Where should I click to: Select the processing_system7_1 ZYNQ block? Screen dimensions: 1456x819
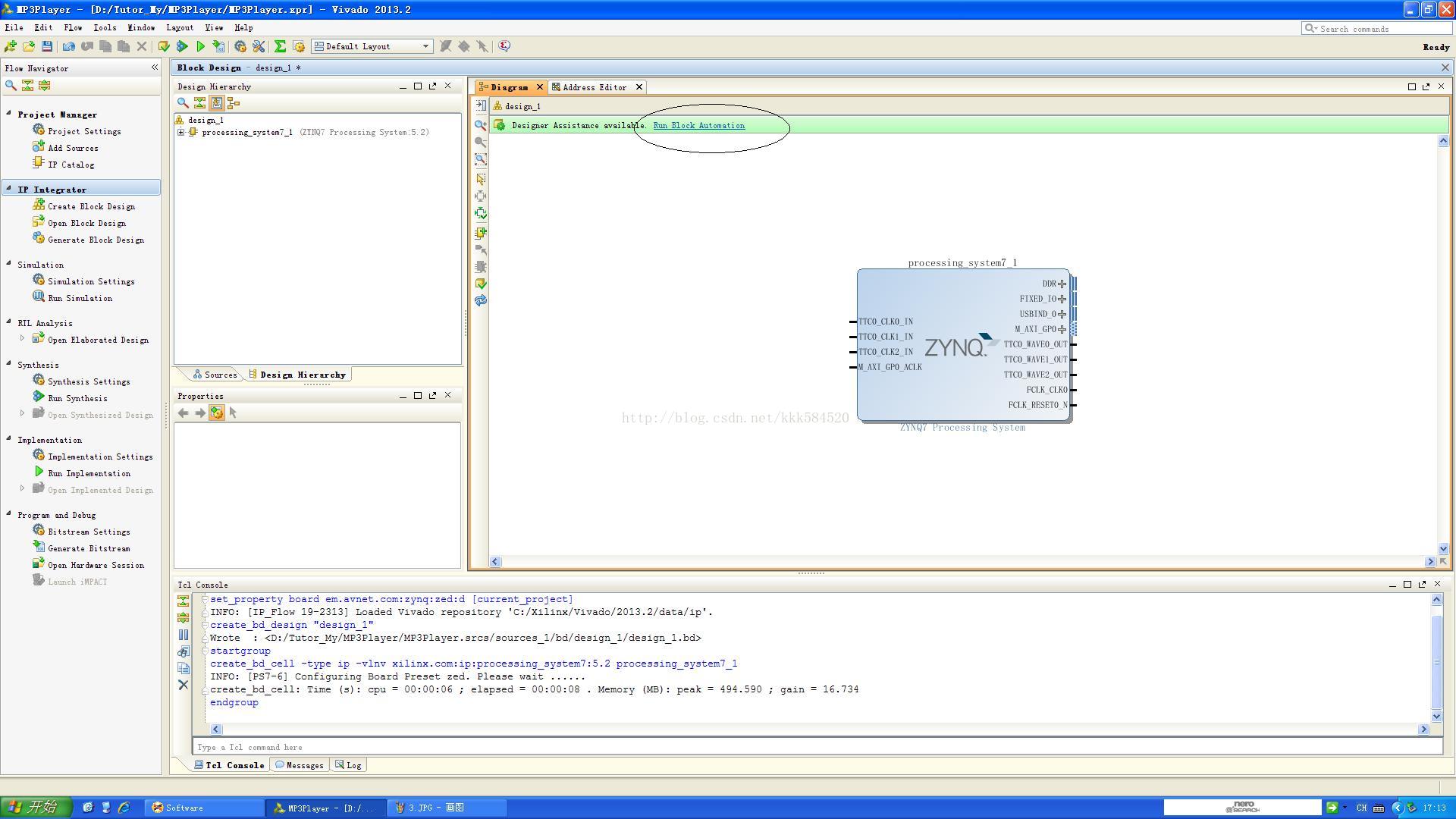tap(963, 344)
